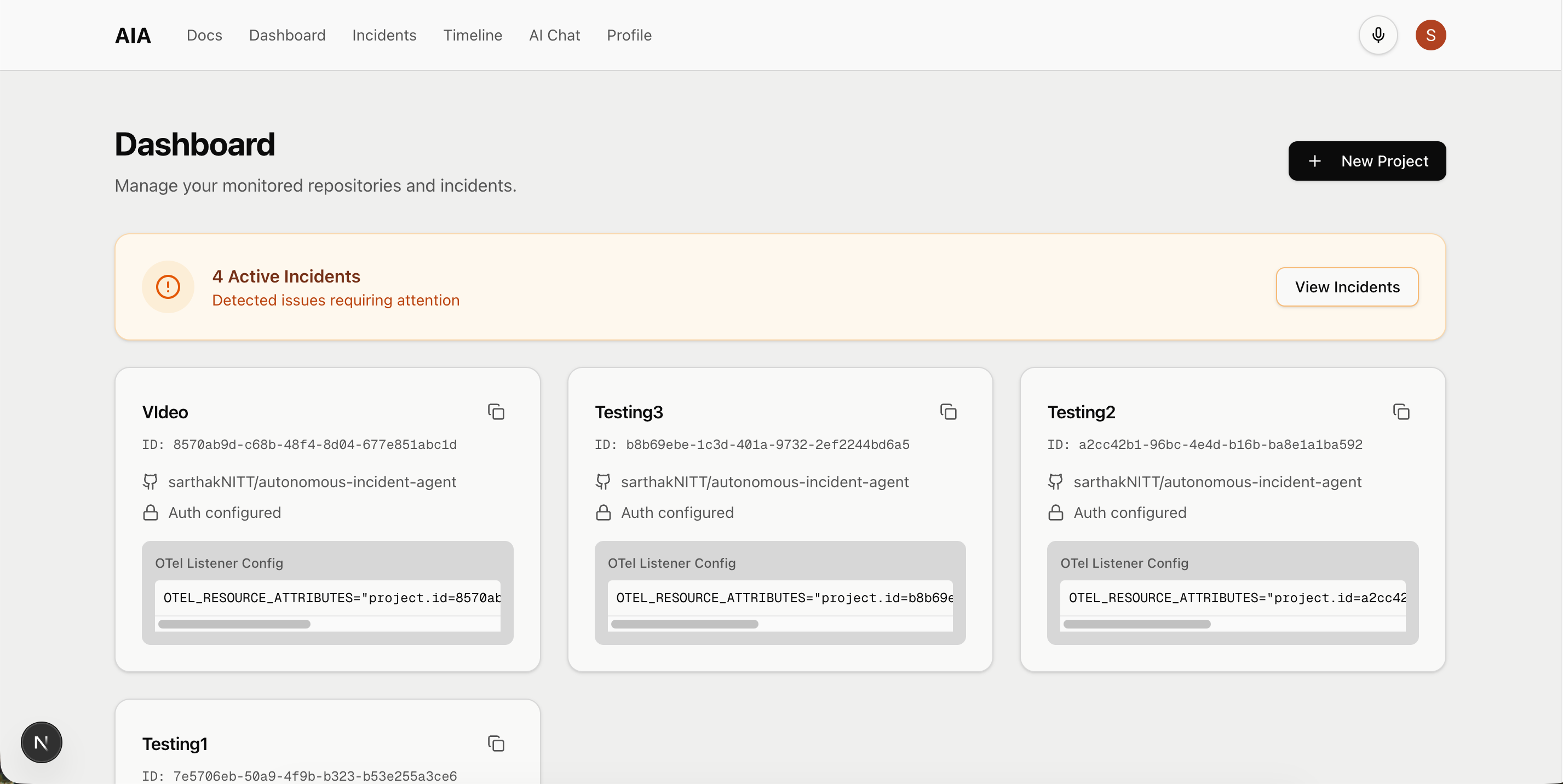Copy the Testing3 project ID

pyautogui.click(x=948, y=412)
